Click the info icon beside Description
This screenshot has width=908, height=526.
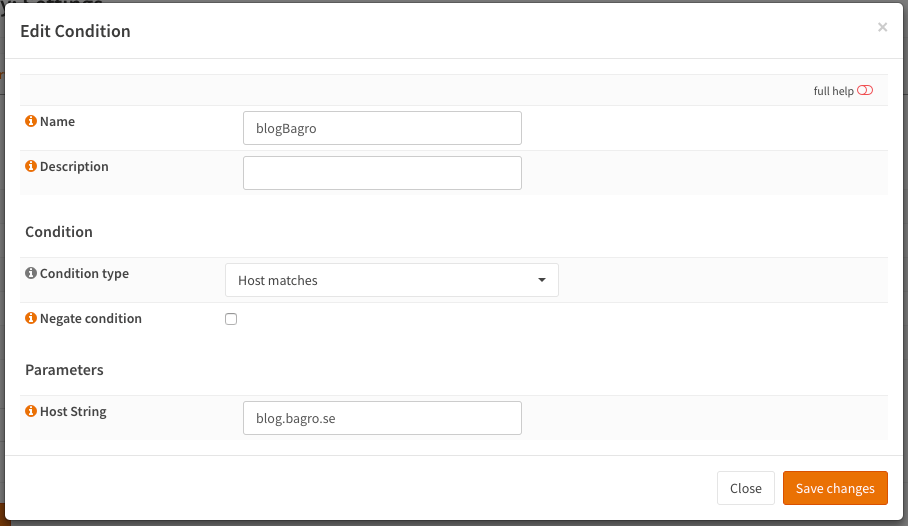[31, 167]
